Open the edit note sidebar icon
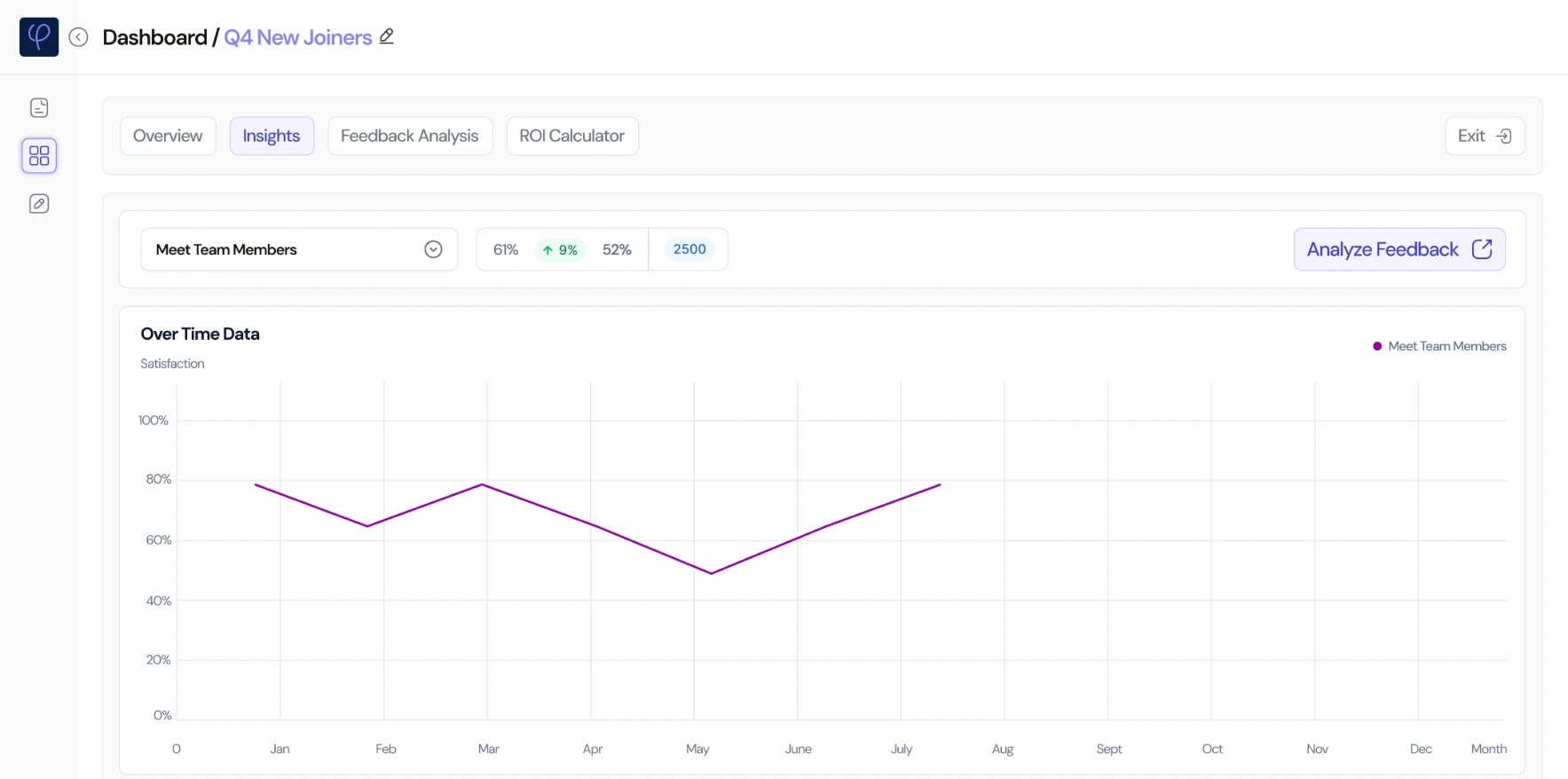Image resolution: width=1568 pixels, height=779 pixels. (39, 204)
